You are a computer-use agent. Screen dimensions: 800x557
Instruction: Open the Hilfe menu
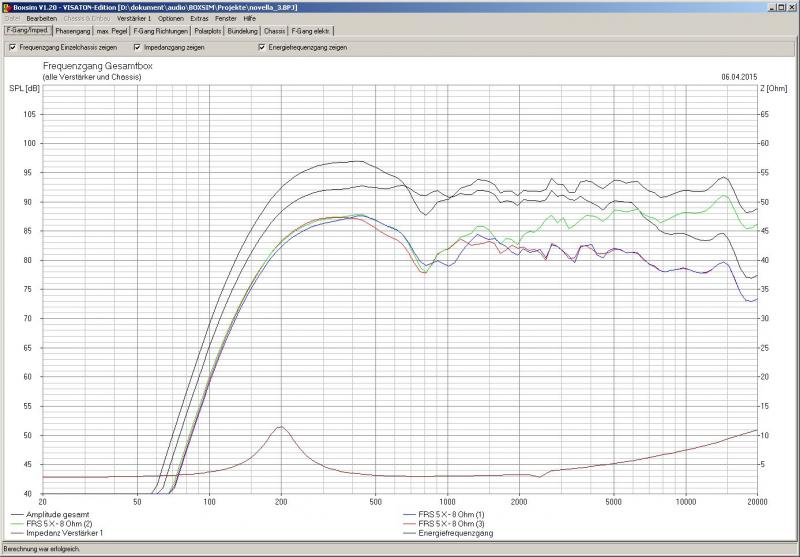coord(250,19)
